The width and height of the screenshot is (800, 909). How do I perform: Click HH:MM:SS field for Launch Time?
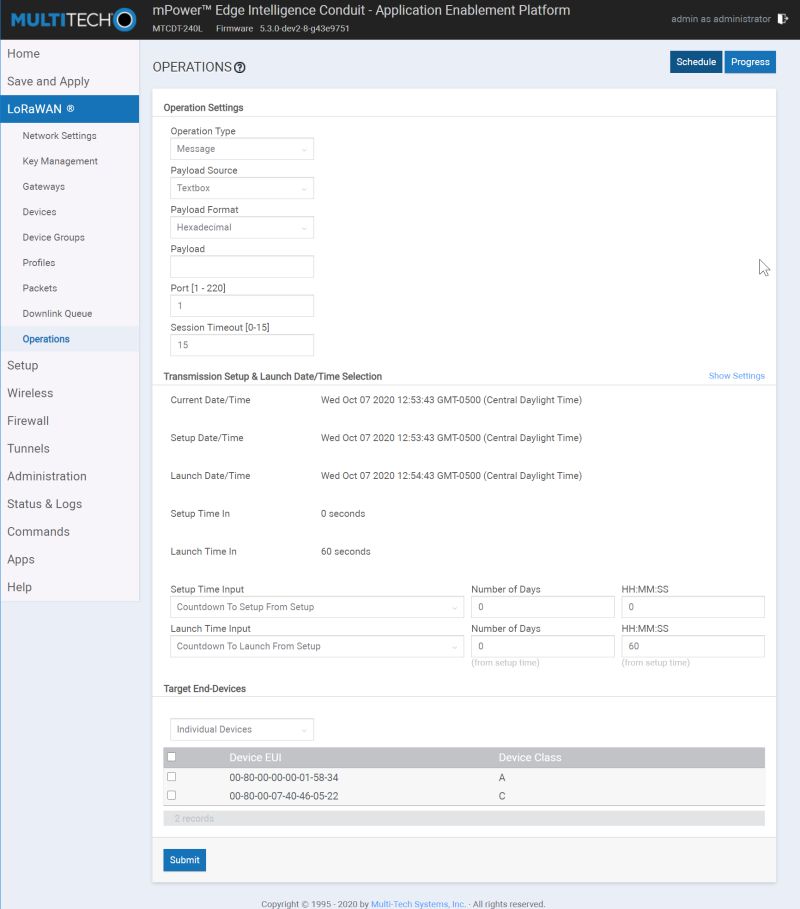point(693,646)
